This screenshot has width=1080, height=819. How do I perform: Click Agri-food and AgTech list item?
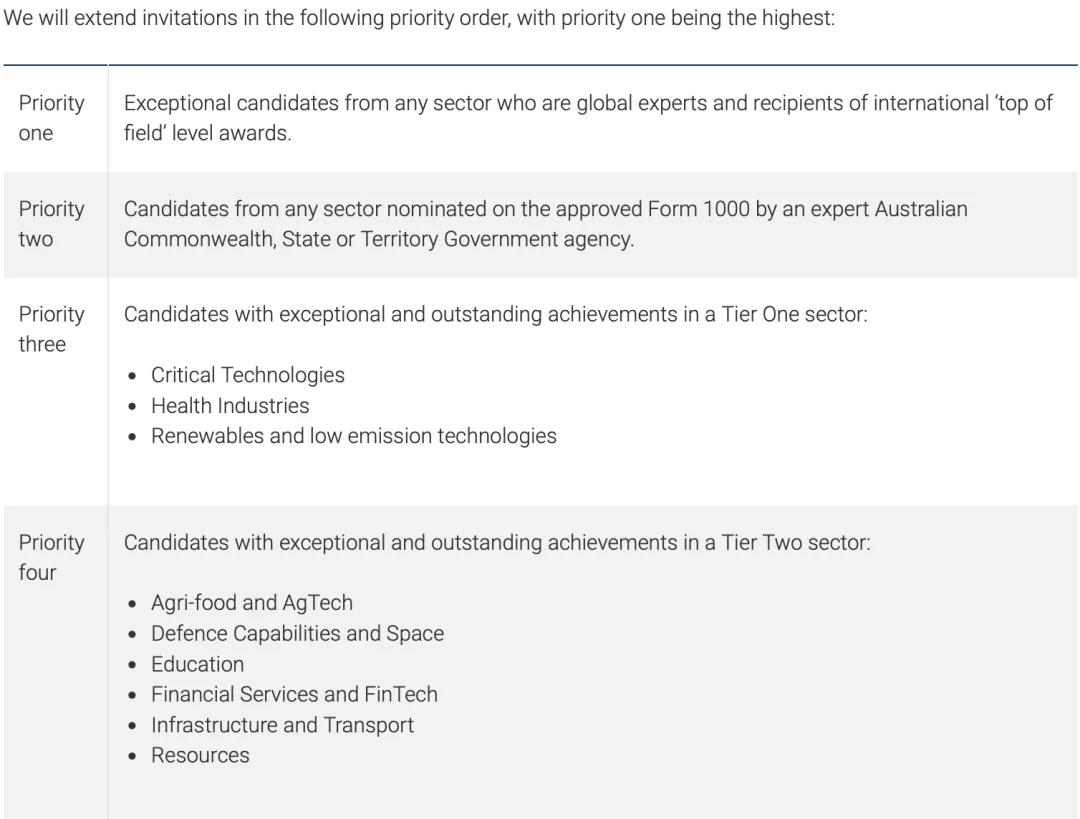252,603
